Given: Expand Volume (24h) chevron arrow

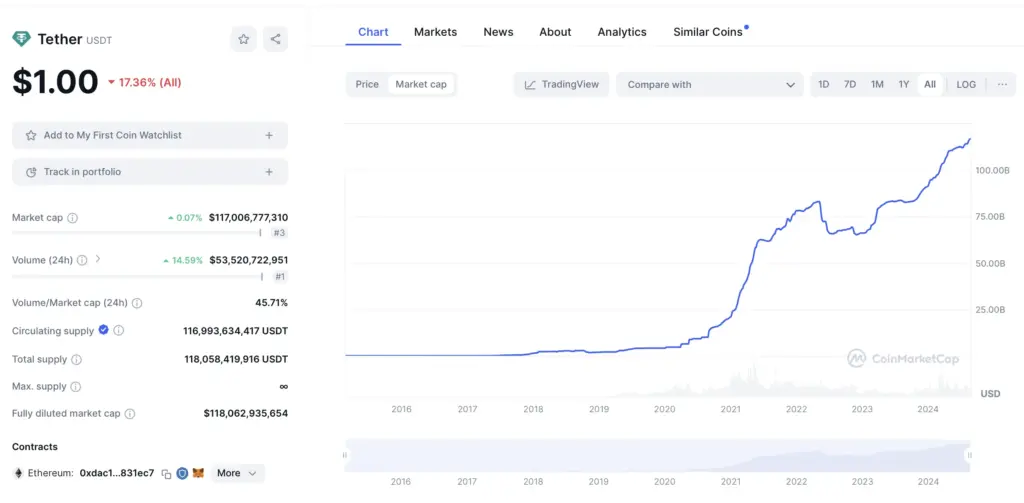Looking at the screenshot, I should [98, 259].
